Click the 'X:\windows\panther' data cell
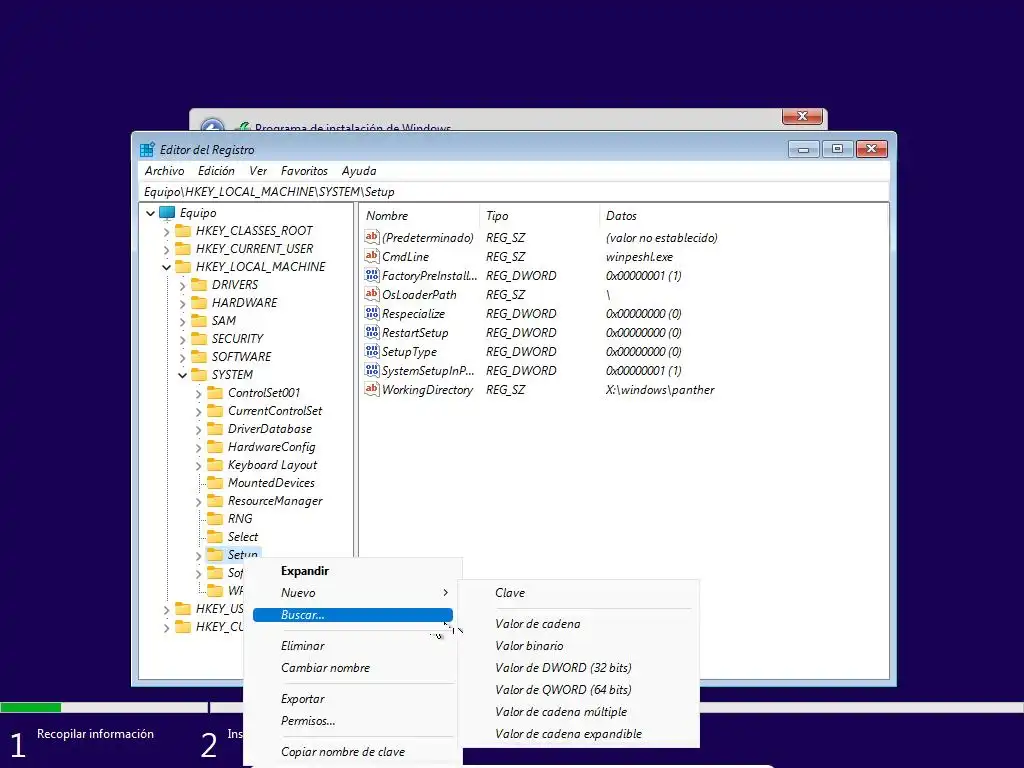Viewport: 1024px width, 768px height. tap(660, 390)
